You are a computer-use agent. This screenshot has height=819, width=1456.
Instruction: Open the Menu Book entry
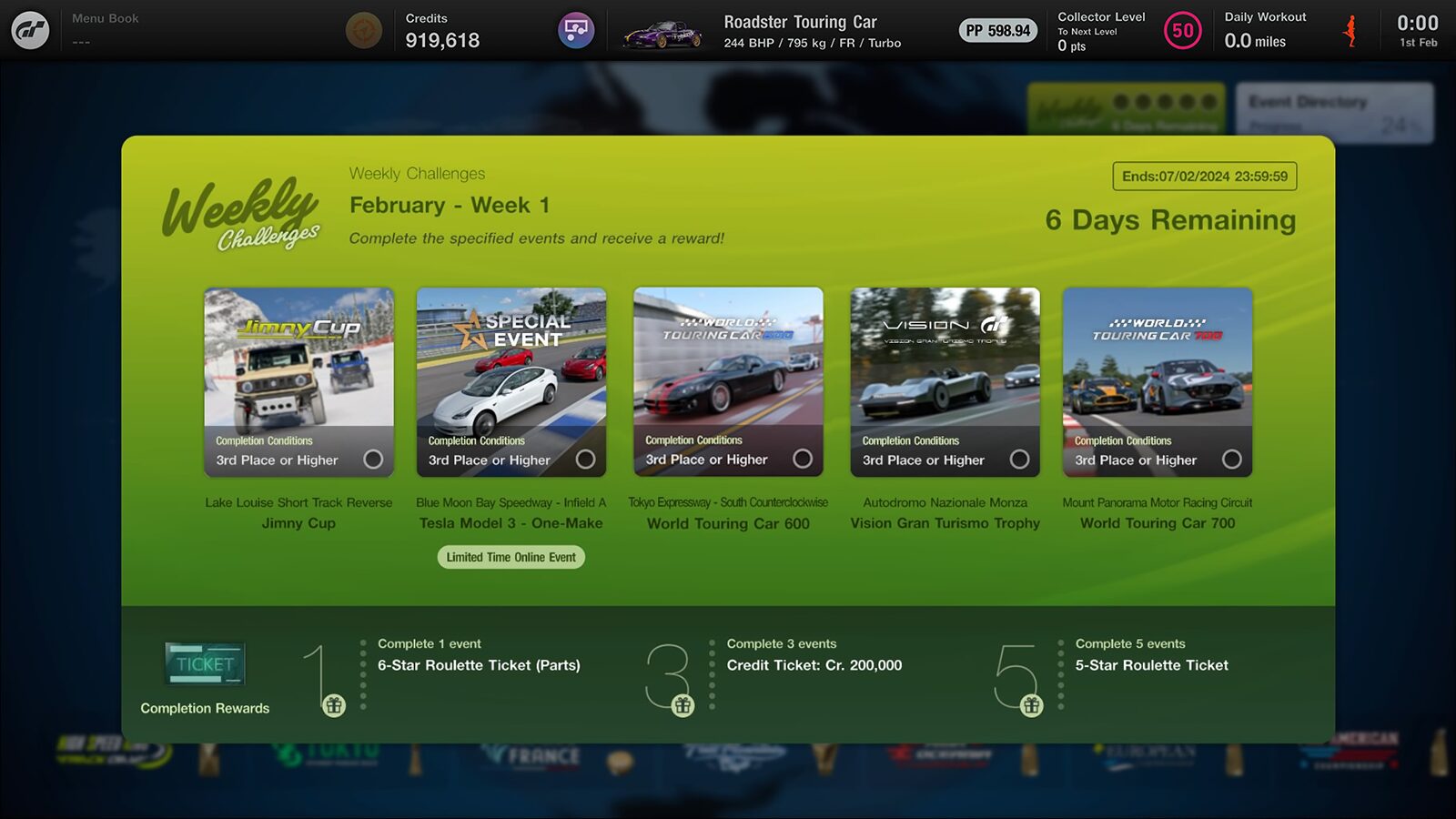pyautogui.click(x=106, y=29)
